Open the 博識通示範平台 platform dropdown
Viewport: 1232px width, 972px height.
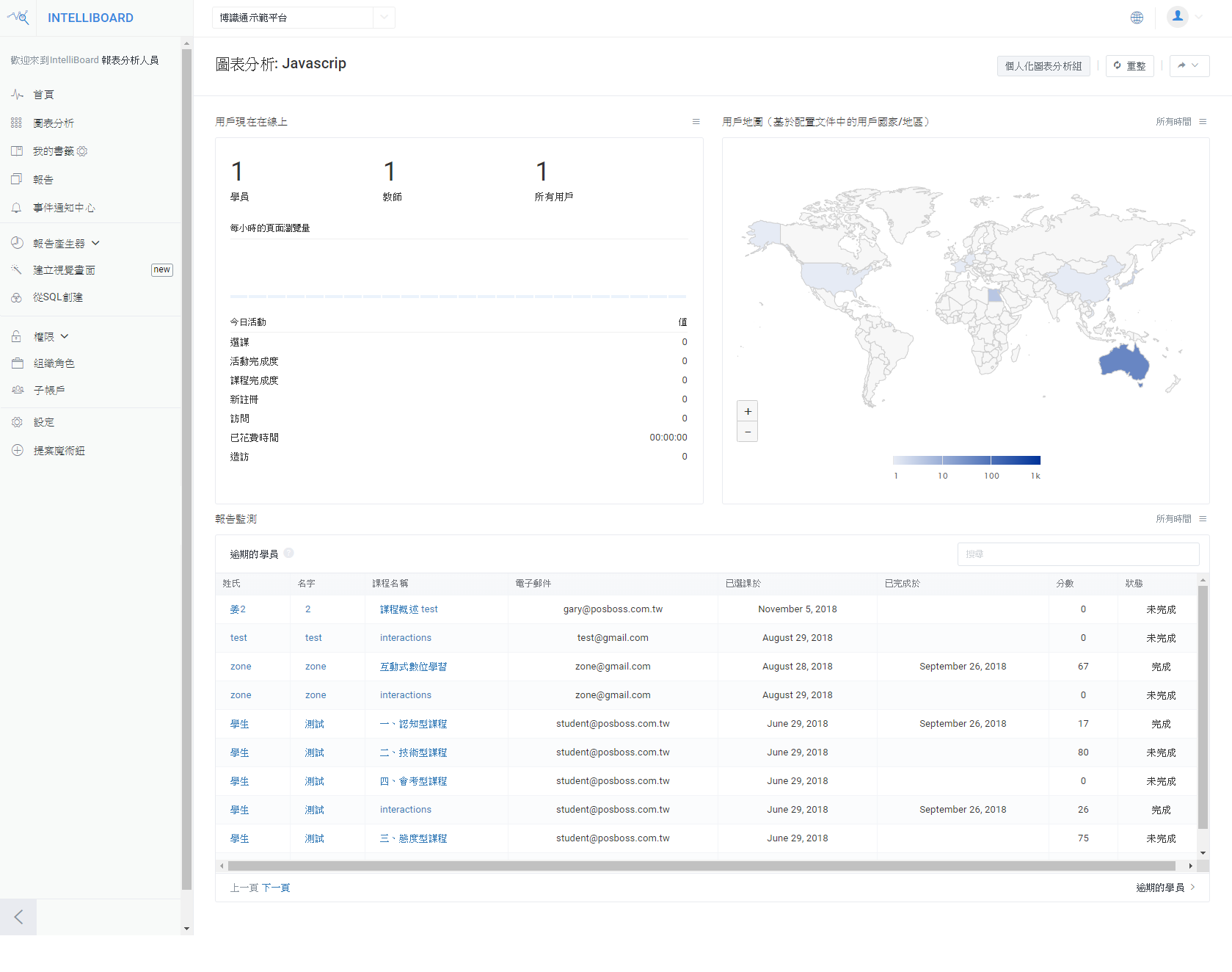tap(303, 18)
